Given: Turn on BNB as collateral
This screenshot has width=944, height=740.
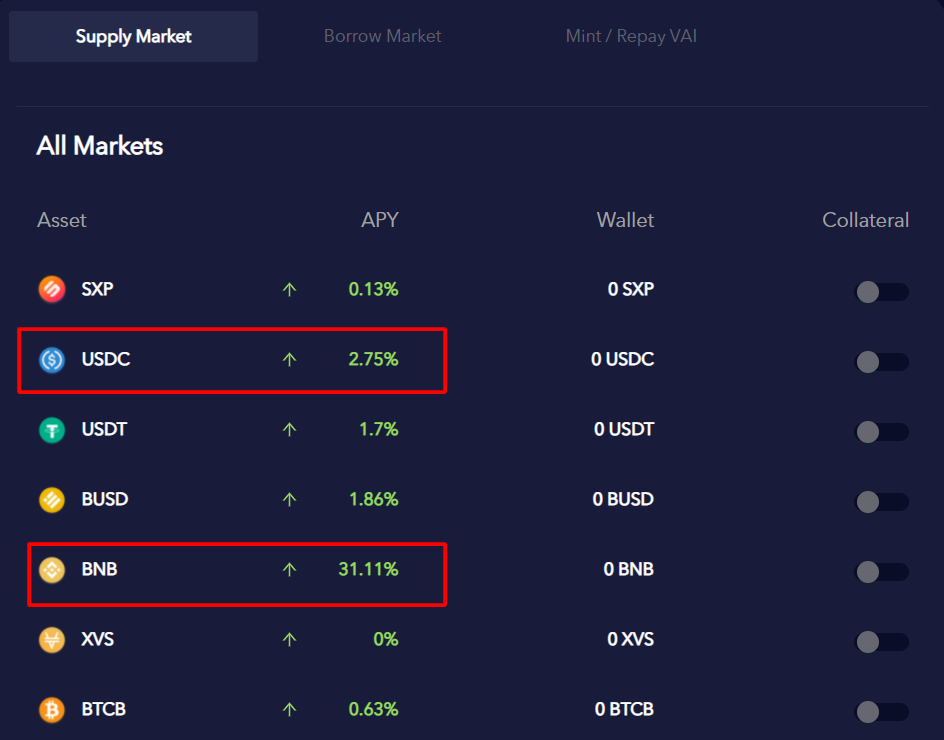Looking at the screenshot, I should (881, 571).
